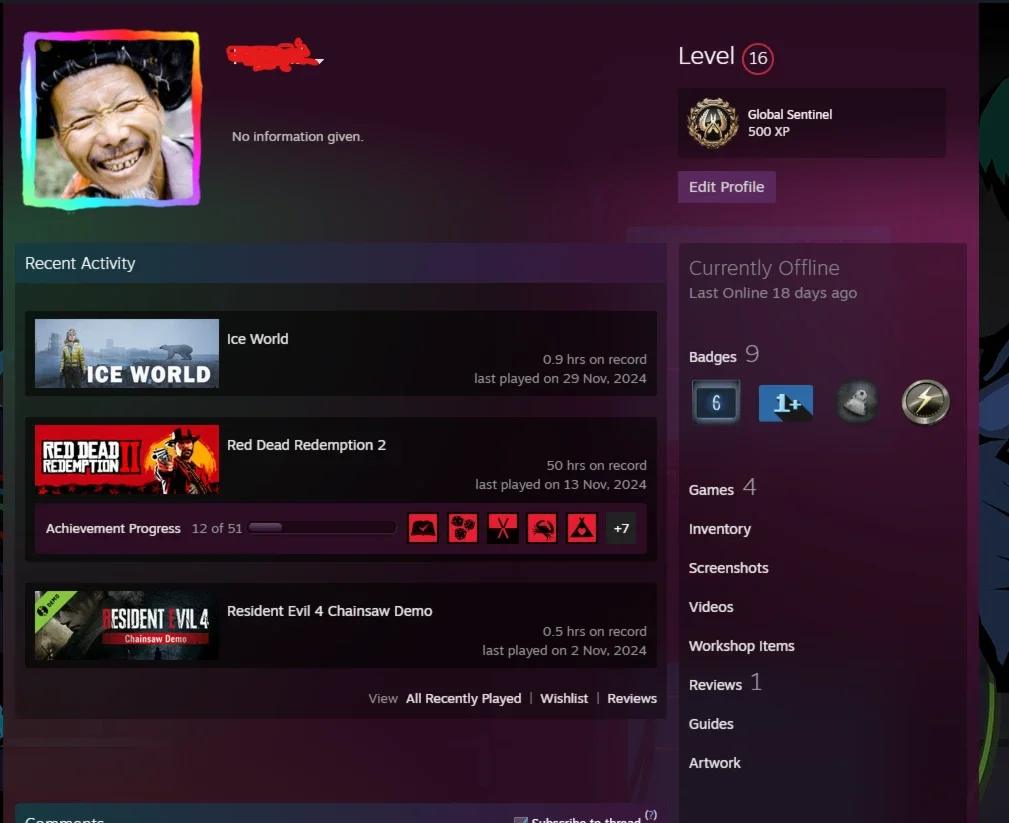The width and height of the screenshot is (1009, 823).
Task: Click the Edit Profile button
Action: (727, 187)
